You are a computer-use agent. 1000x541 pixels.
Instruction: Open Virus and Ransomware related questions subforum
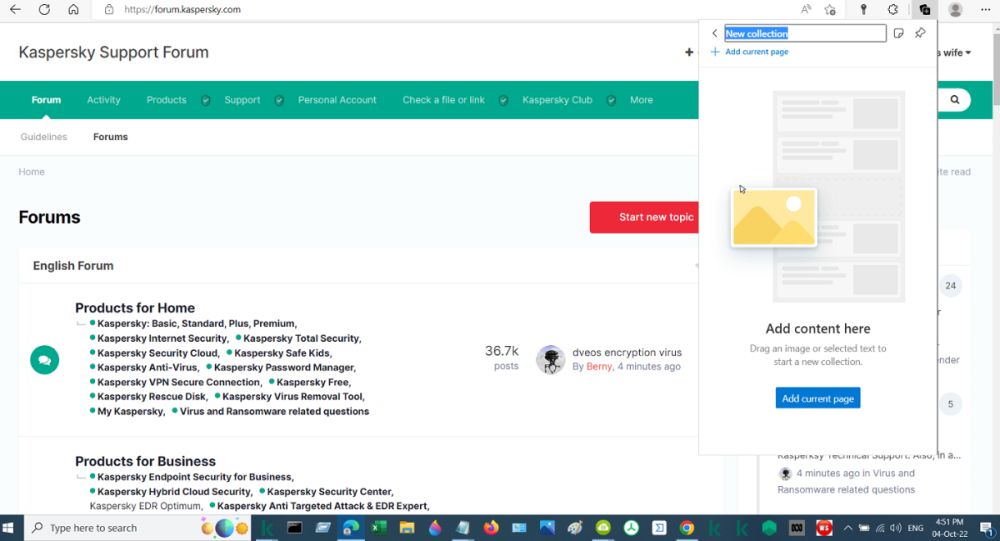coord(274,411)
